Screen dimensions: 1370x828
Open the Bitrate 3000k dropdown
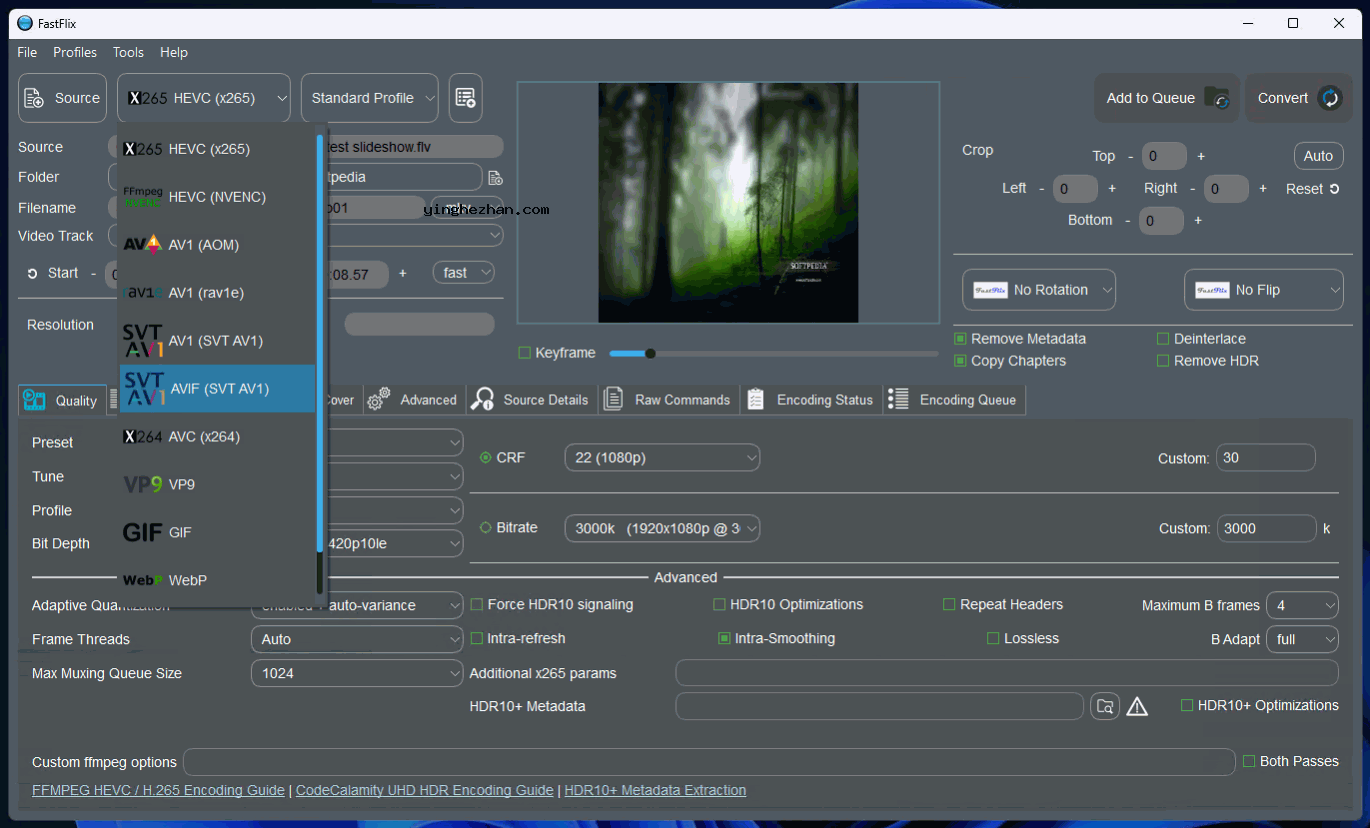(x=662, y=528)
